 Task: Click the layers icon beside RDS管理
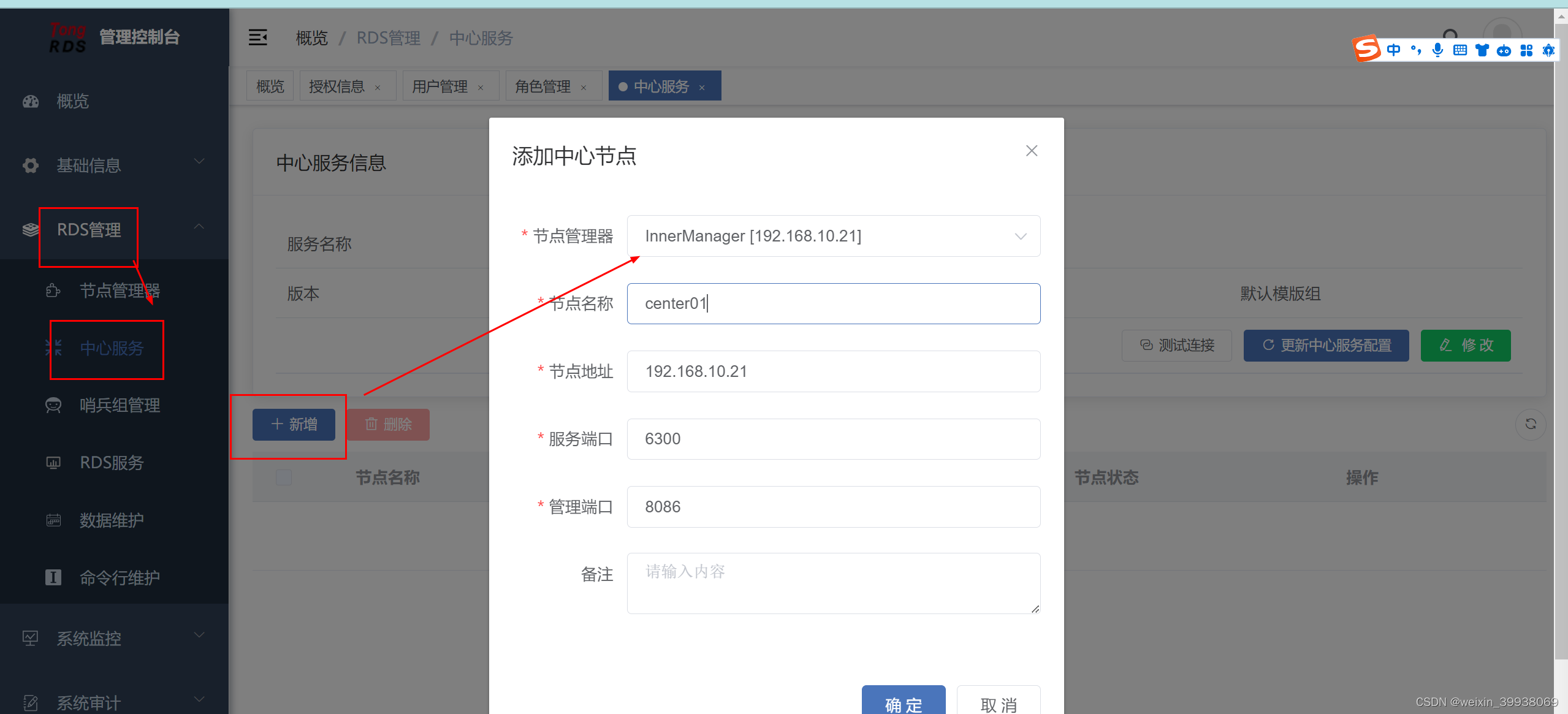click(x=31, y=230)
